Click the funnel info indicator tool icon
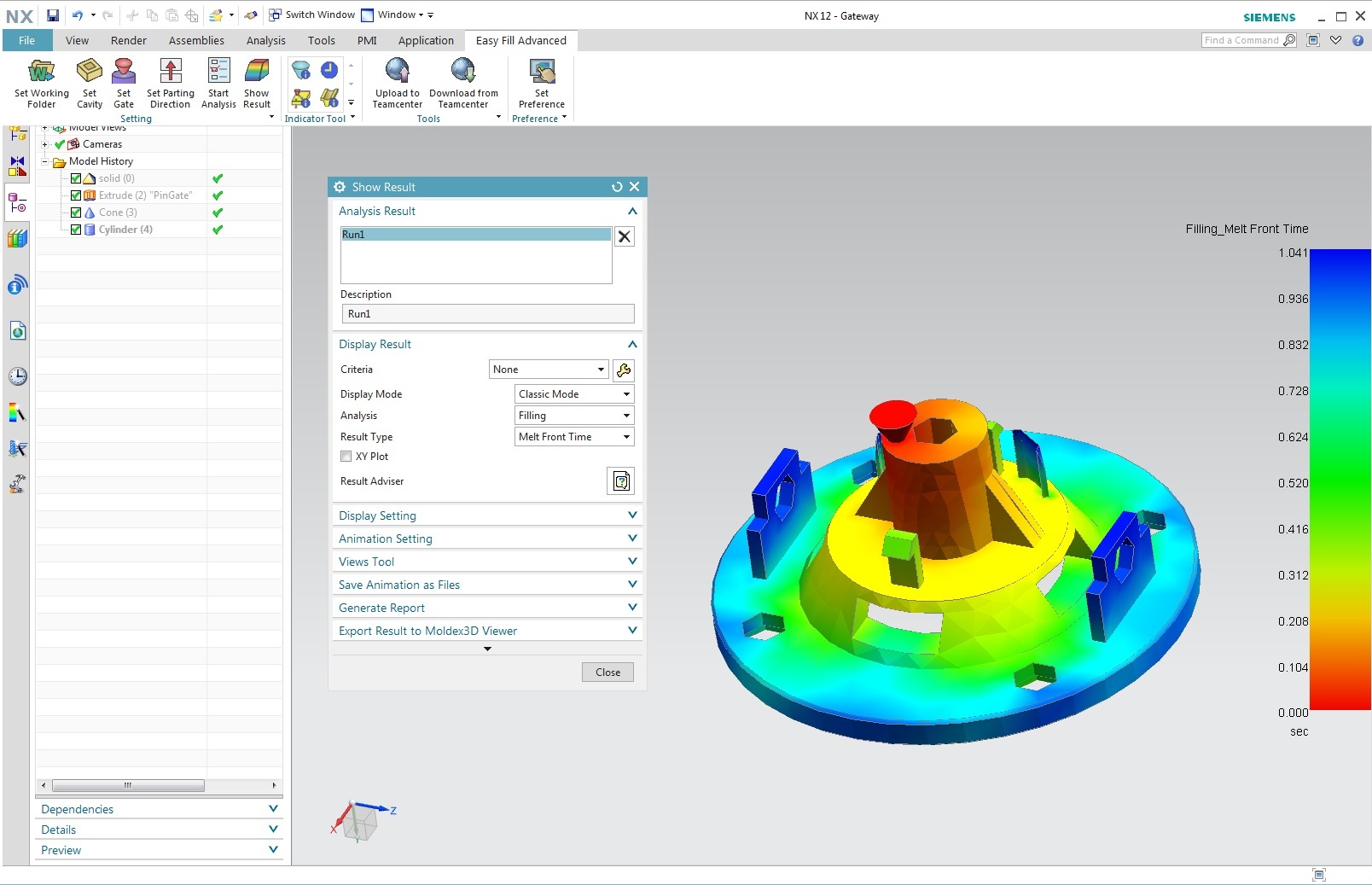Viewport: 1372px width, 885px height. point(301,70)
